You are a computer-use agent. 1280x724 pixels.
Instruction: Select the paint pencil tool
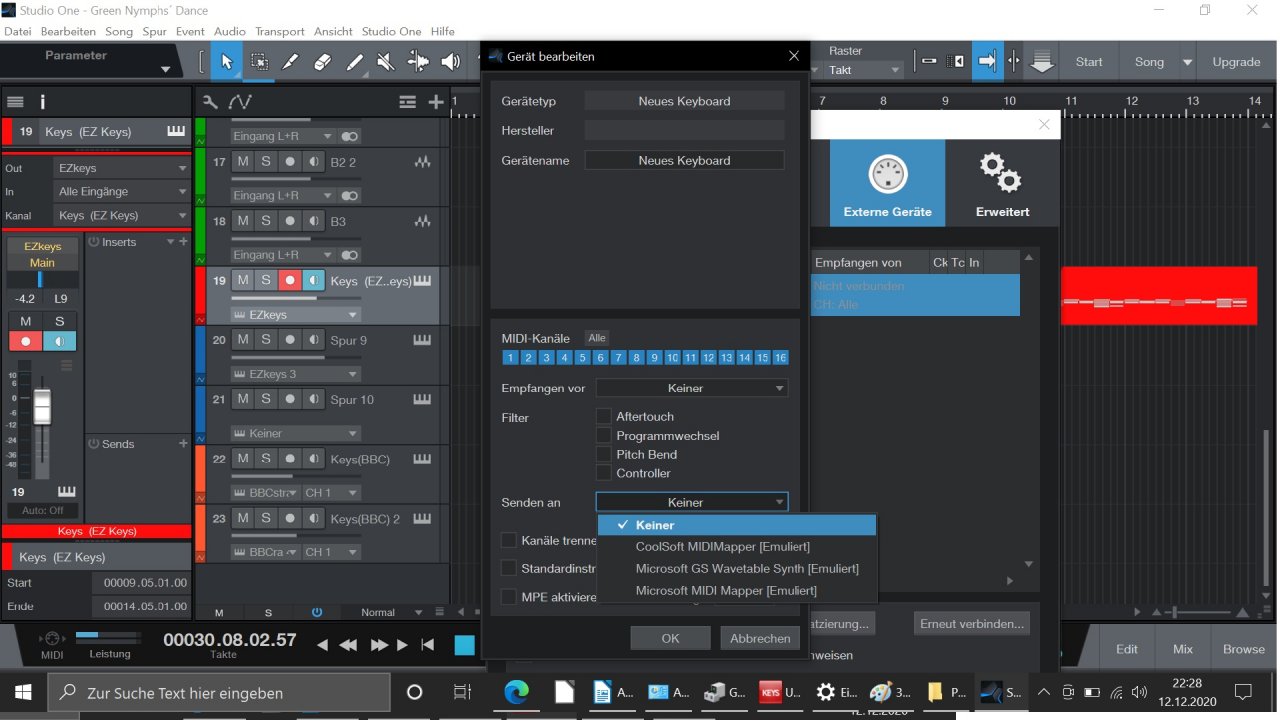pos(354,62)
